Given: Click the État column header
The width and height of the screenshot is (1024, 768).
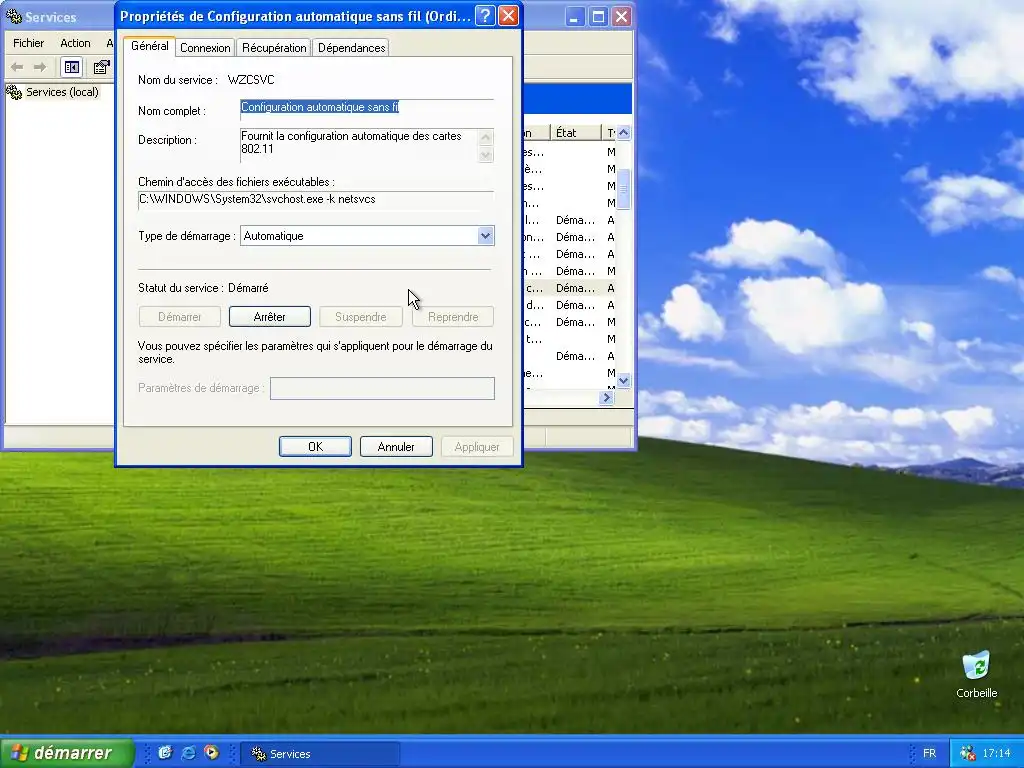Looking at the screenshot, I should pyautogui.click(x=575, y=133).
